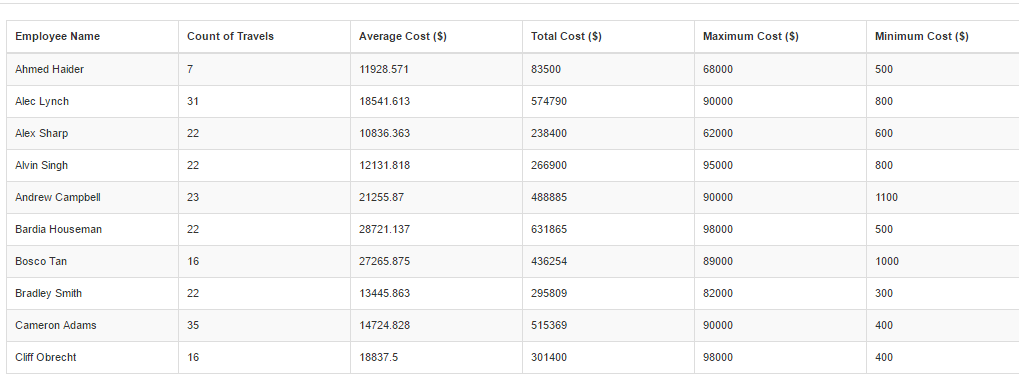Select the Cliff Obrecht name cell
This screenshot has width=1025, height=380.
click(x=93, y=358)
